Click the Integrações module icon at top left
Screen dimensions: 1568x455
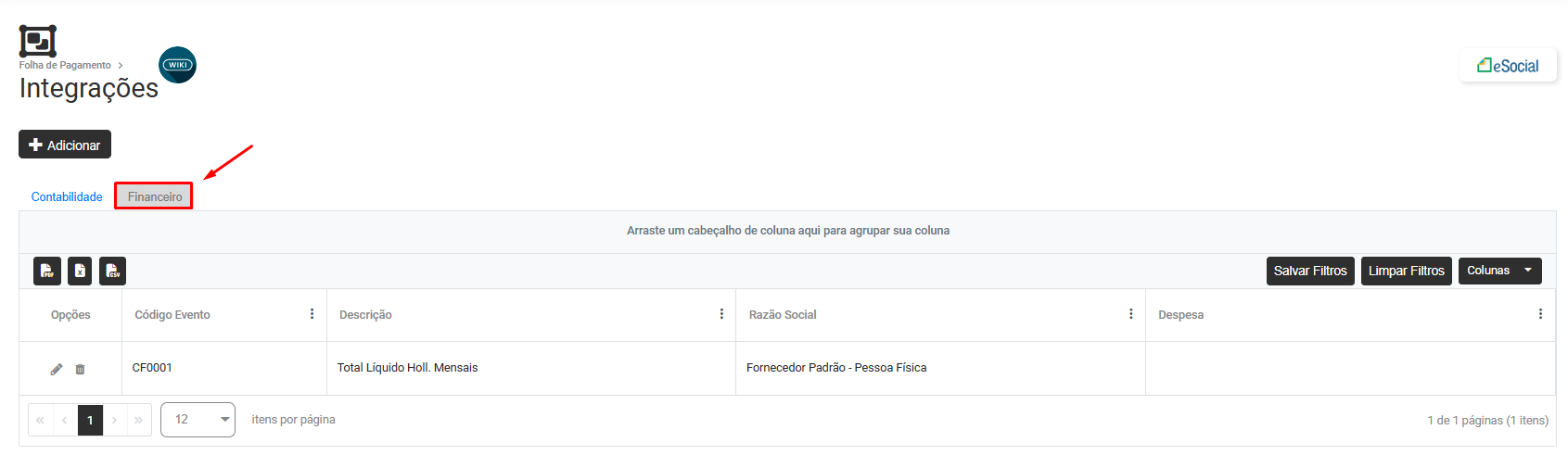[38, 41]
